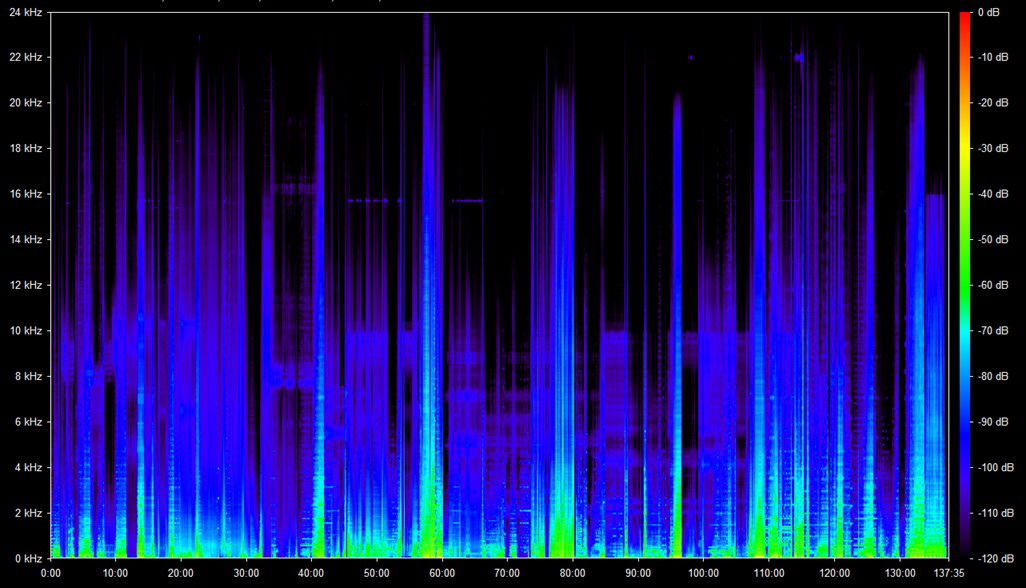Click the -20 dB legend label
The height and width of the screenshot is (588, 1026).
993,103
